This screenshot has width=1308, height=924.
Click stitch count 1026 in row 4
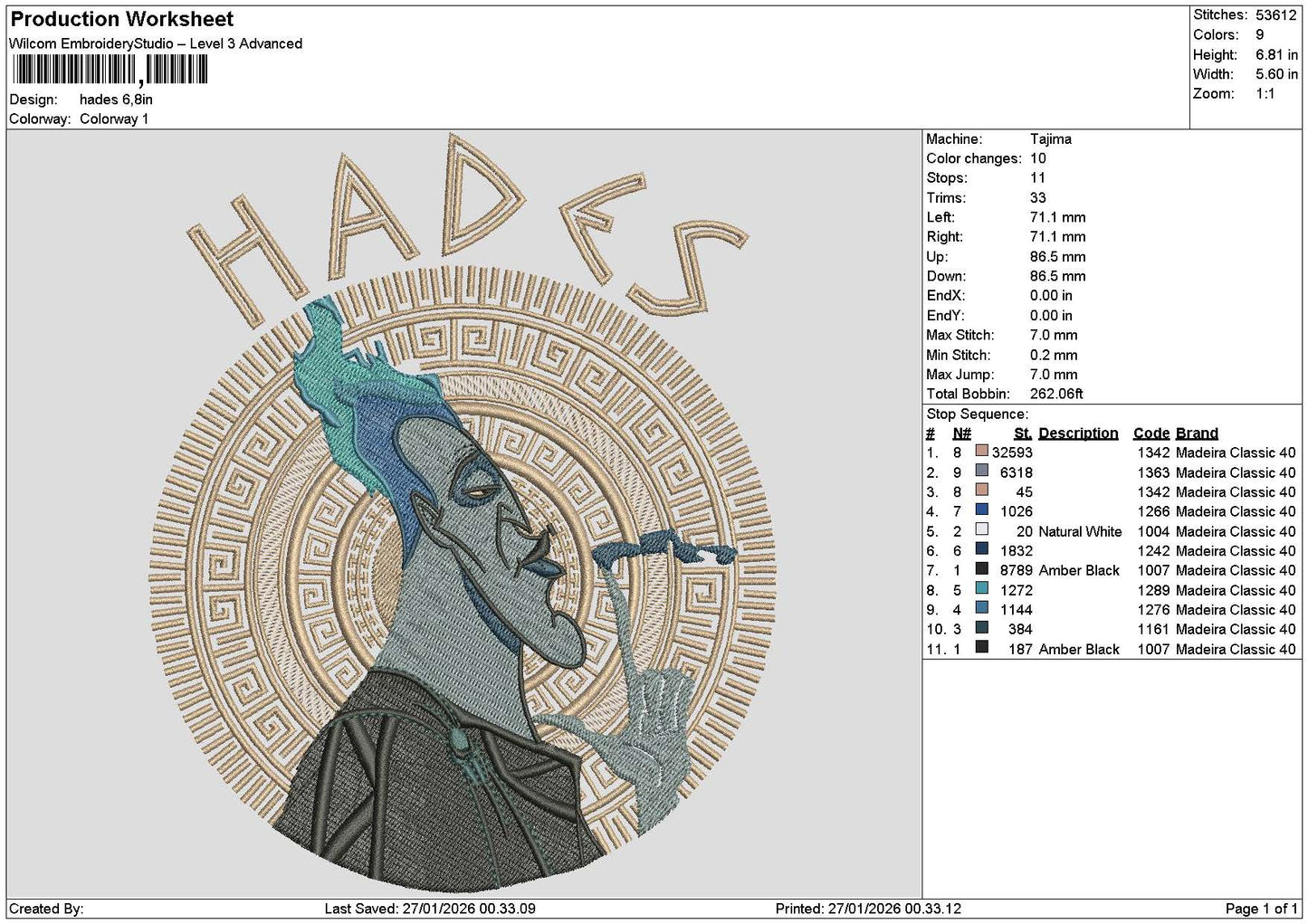pos(1017,511)
